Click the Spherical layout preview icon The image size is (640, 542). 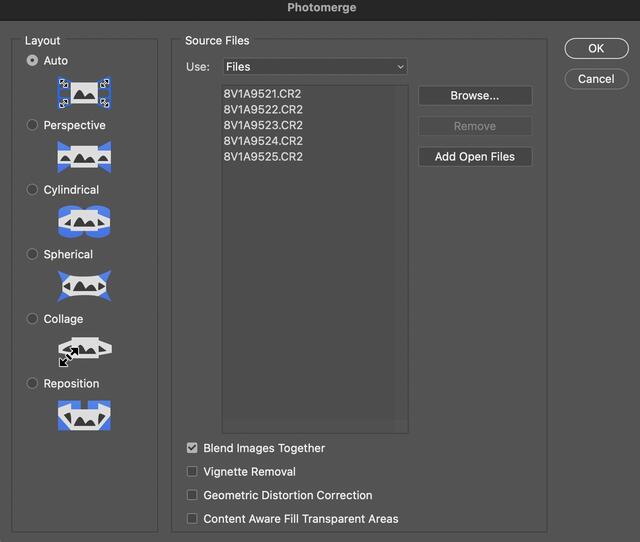84,286
